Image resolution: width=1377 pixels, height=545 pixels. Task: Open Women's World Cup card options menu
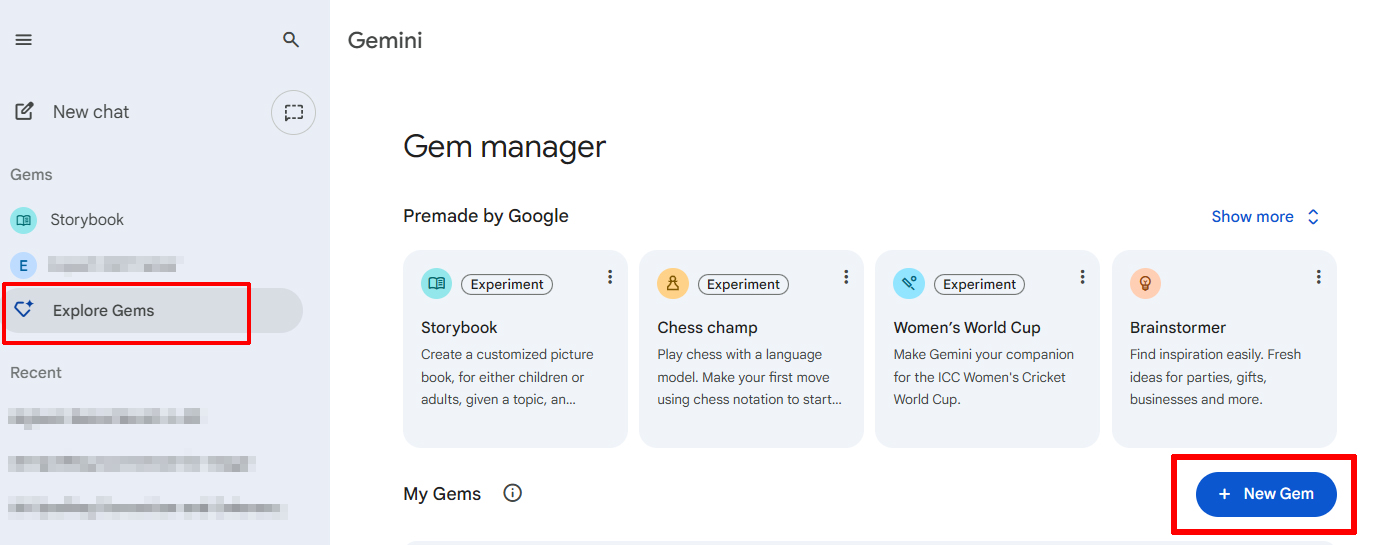point(1082,277)
